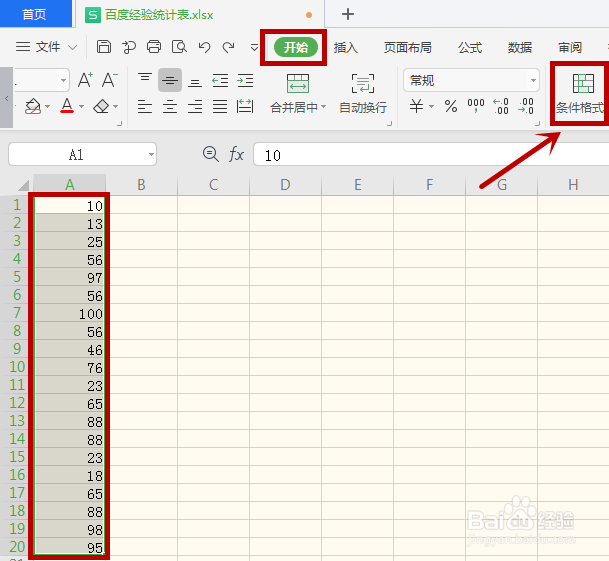Switch to 审阅 ribbon tab
Viewport: 609px width, 561px height.
(x=570, y=47)
